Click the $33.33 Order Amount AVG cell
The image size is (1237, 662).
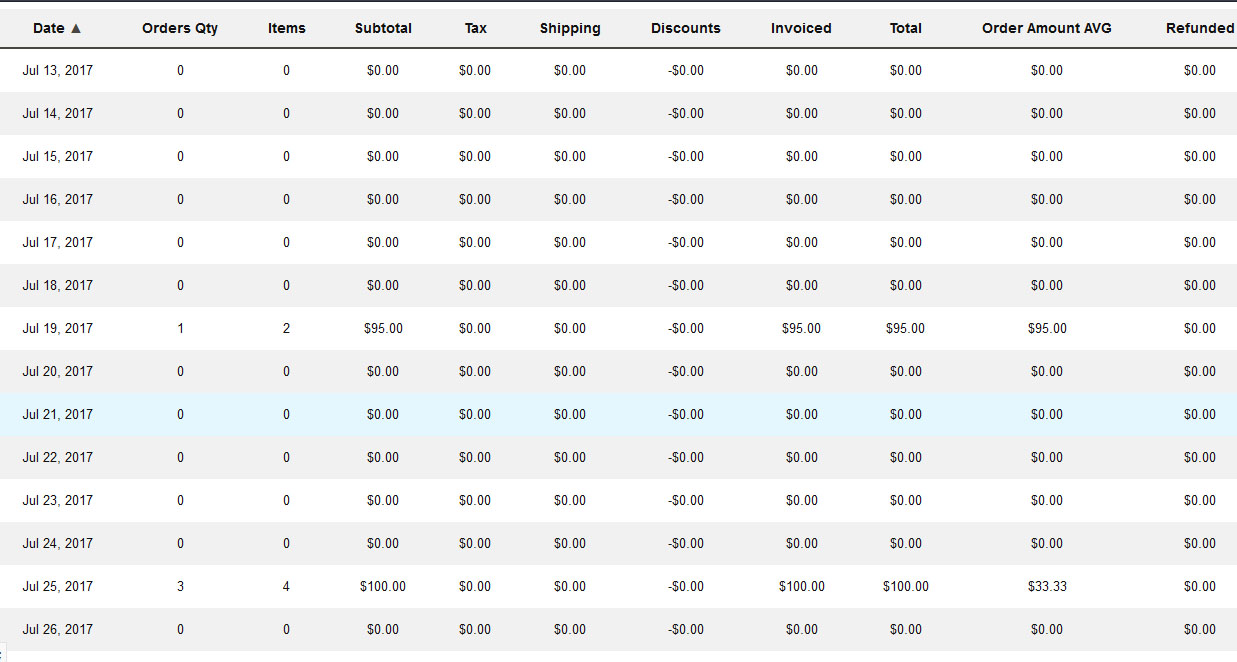tap(1047, 586)
